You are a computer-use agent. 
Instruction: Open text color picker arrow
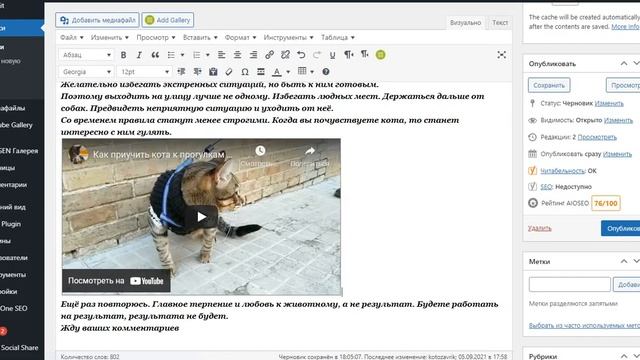[x=288, y=71]
